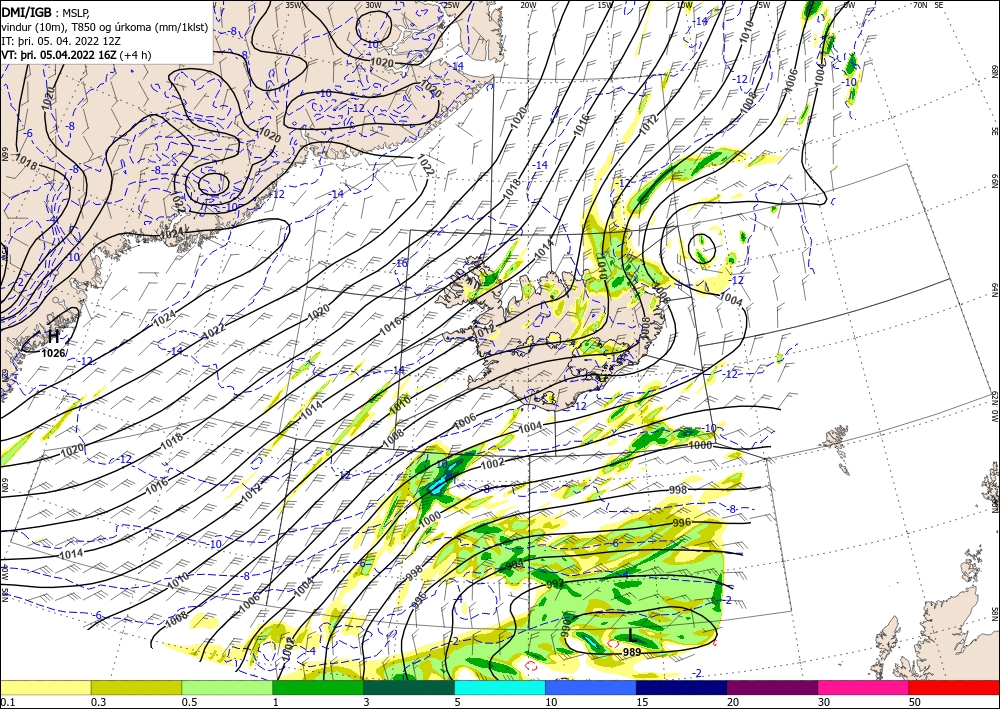Click the '0.1' value under the legend
This screenshot has width=1000, height=709.
6,702
